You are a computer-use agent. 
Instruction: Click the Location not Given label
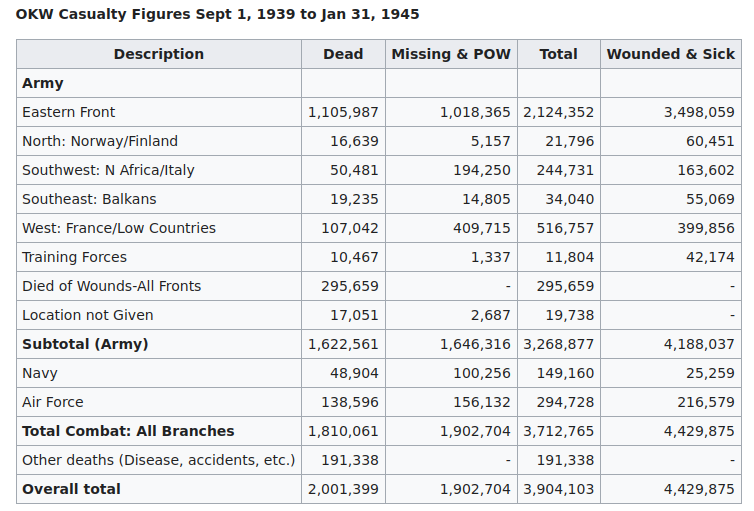[x=88, y=315]
